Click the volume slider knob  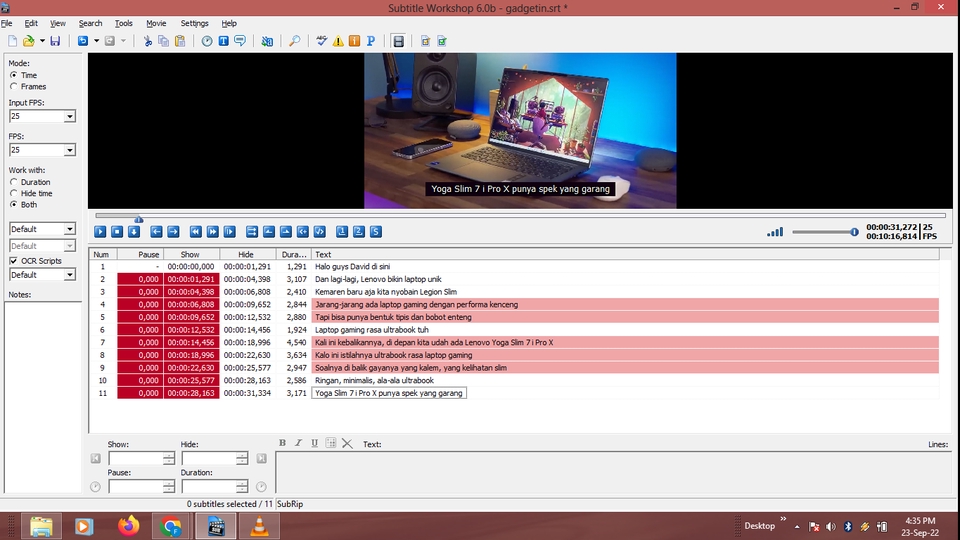coord(854,232)
